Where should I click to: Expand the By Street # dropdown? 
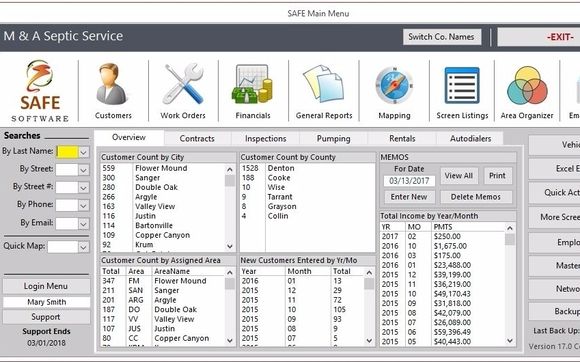pyautogui.click(x=84, y=187)
